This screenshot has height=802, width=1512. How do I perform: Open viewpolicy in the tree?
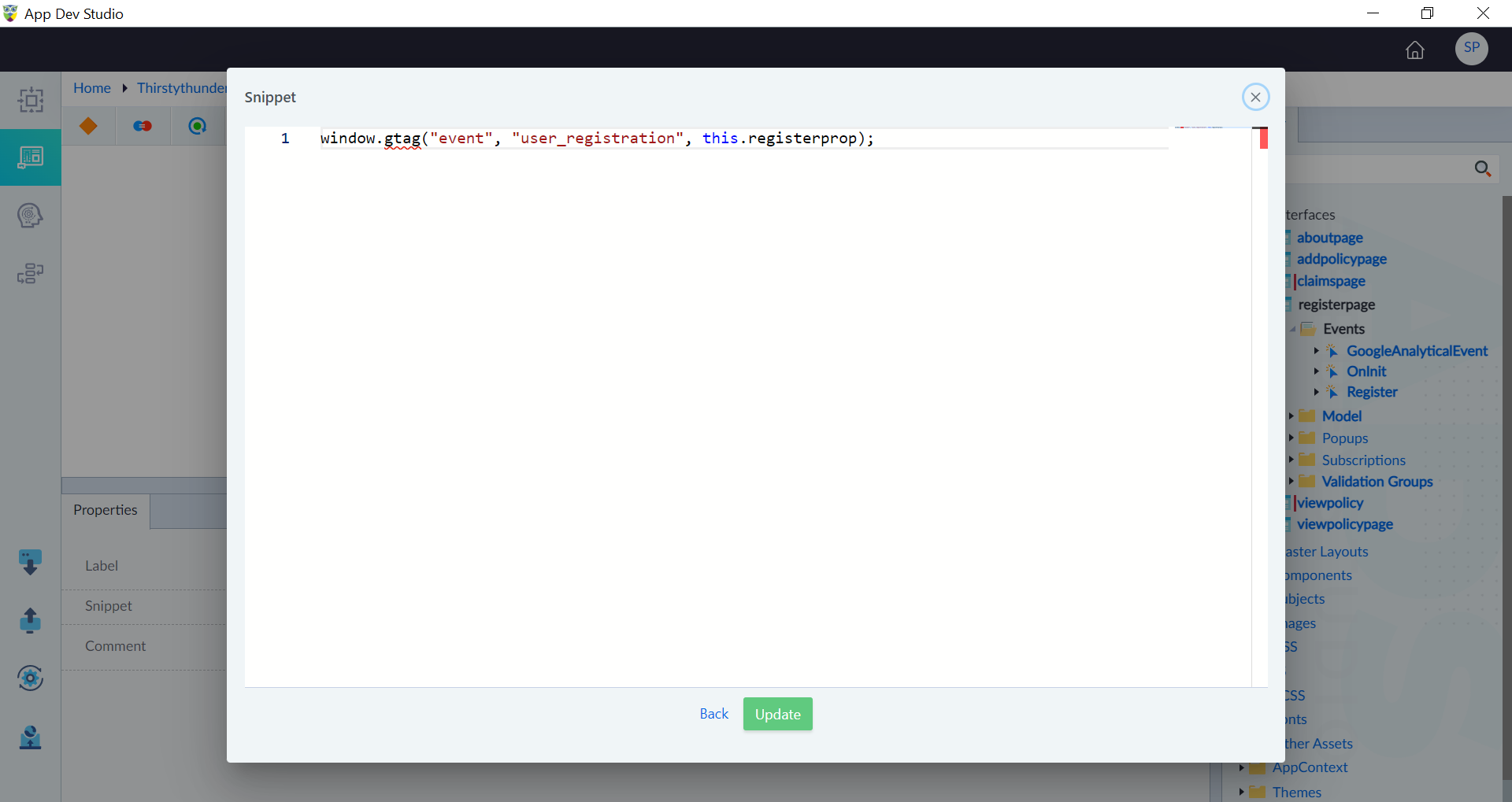pos(1329,503)
